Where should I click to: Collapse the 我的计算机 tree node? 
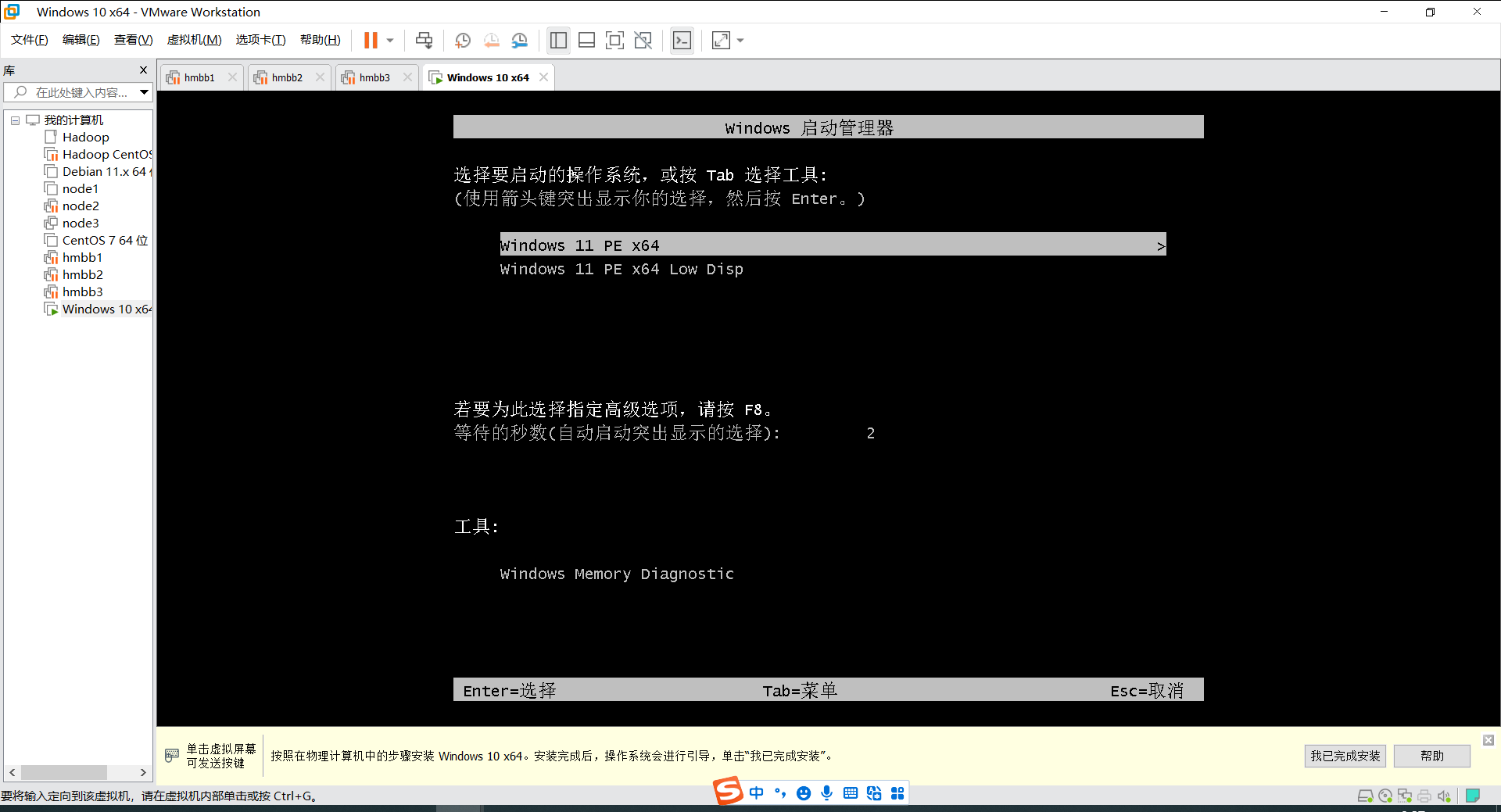15,120
